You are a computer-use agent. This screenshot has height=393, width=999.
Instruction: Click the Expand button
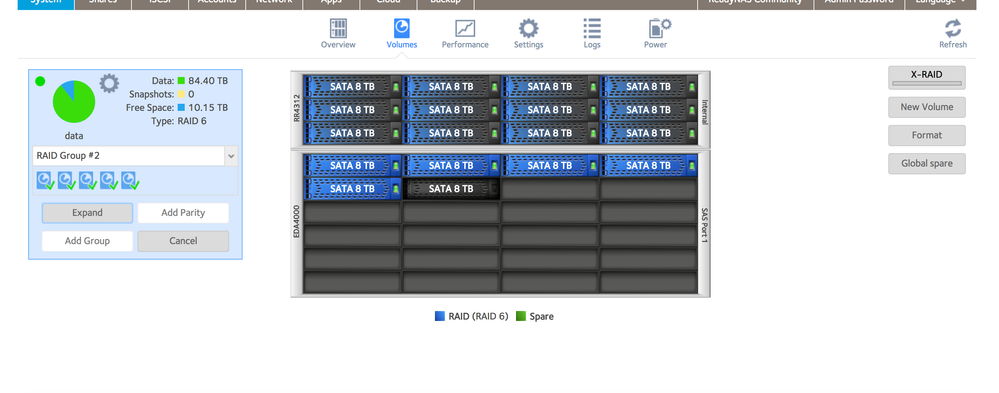coord(87,213)
